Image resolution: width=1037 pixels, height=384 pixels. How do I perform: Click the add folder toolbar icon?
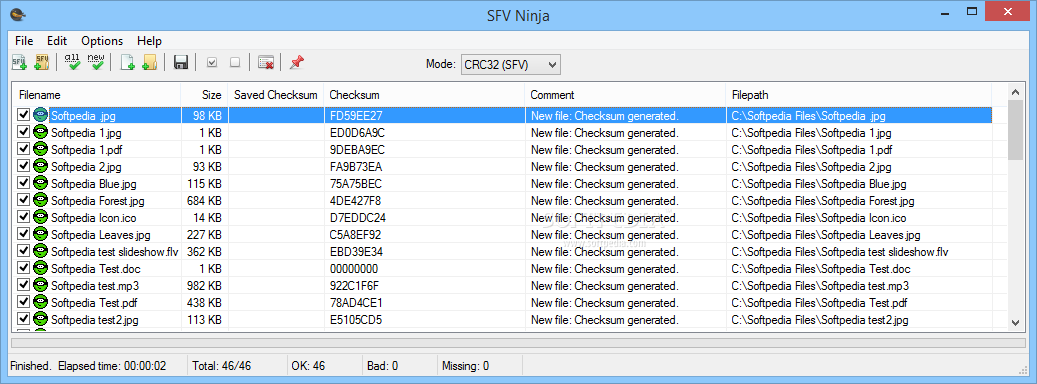click(149, 63)
